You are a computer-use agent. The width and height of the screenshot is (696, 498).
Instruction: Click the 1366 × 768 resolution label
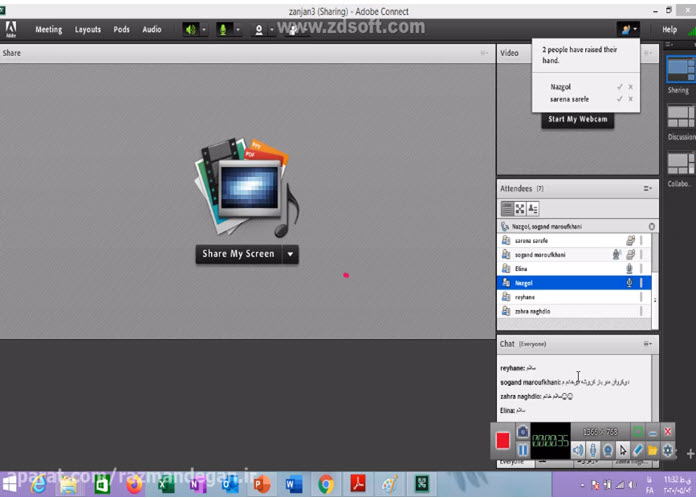[x=600, y=431]
